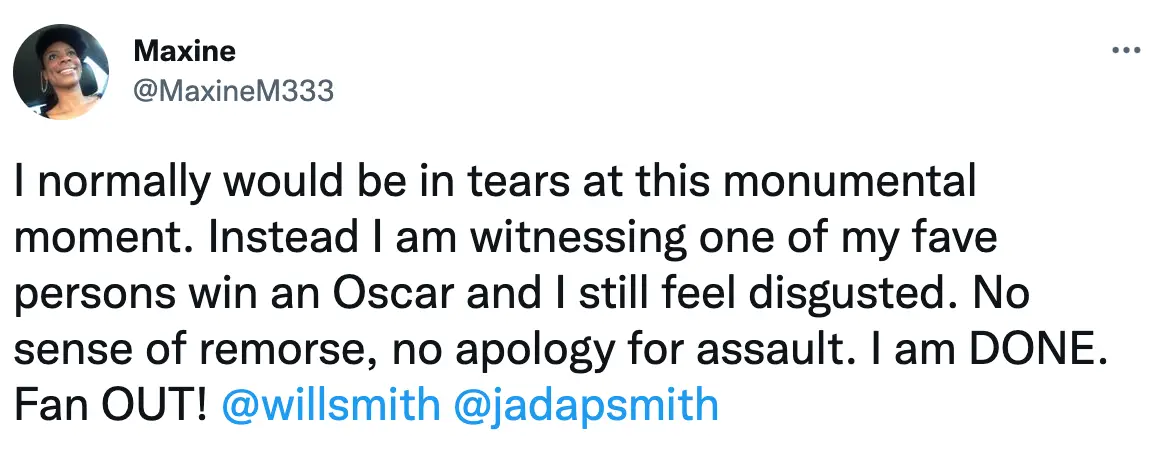Open the Maxine display name link
Image resolution: width=1153 pixels, height=463 pixels.
pos(184,52)
